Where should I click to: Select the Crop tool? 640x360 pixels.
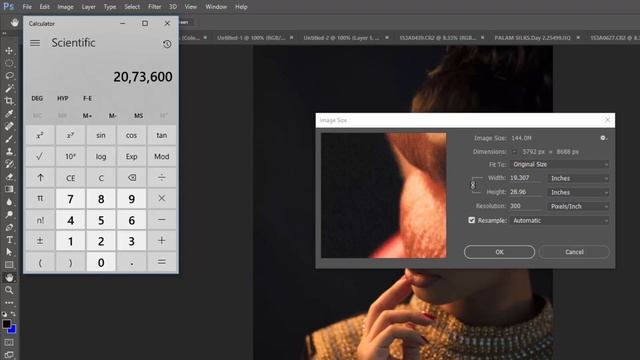pos(9,101)
